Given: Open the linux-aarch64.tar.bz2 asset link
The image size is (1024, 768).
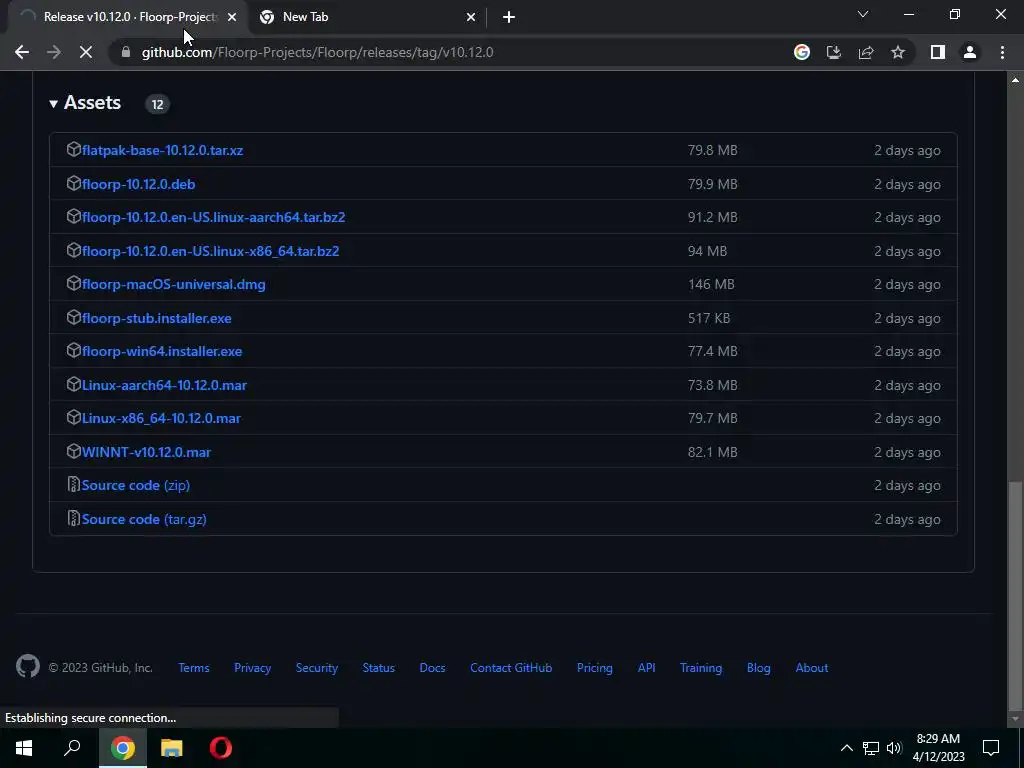Looking at the screenshot, I should point(214,217).
